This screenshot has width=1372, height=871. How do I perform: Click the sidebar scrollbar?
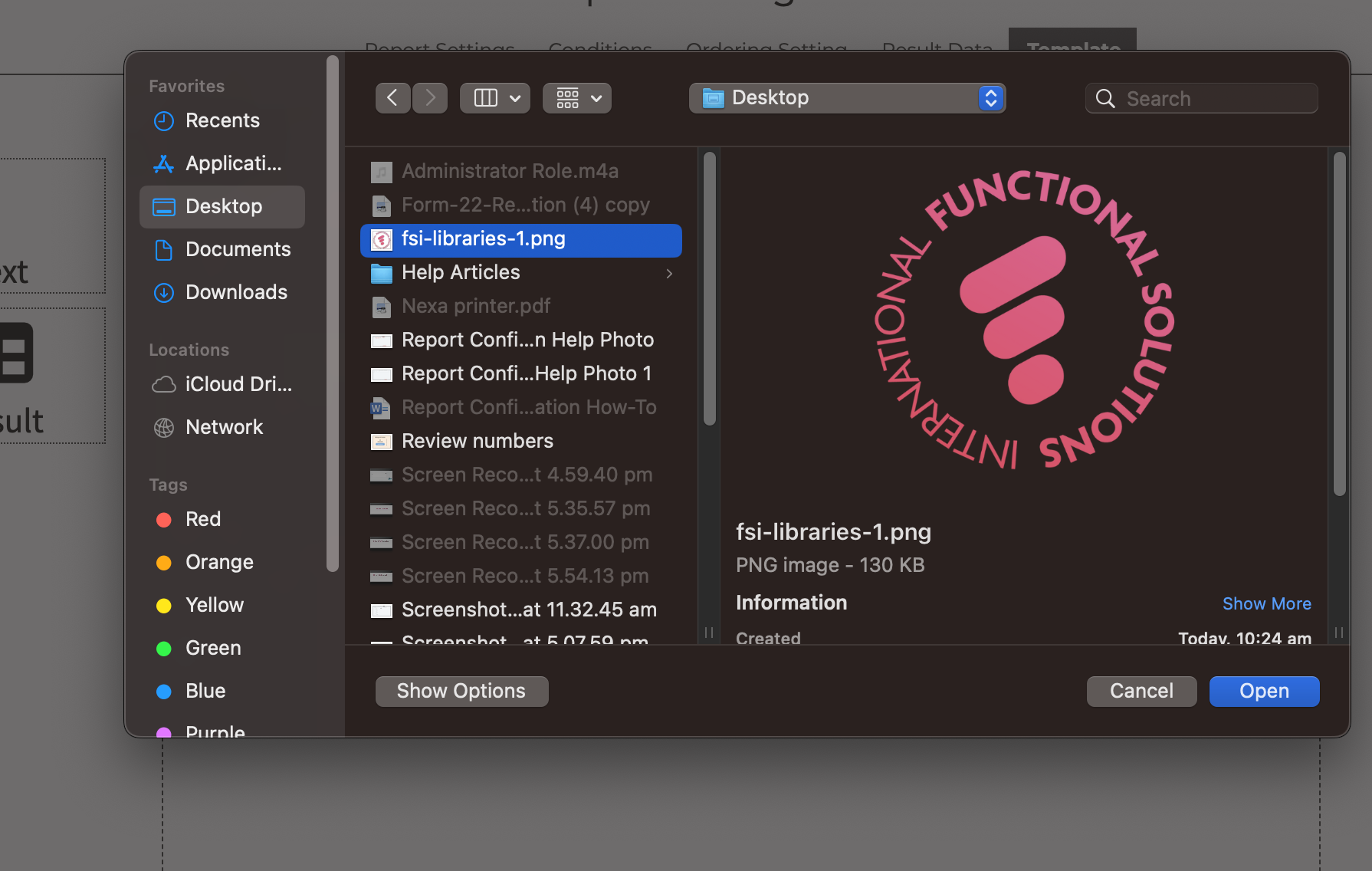(x=332, y=314)
